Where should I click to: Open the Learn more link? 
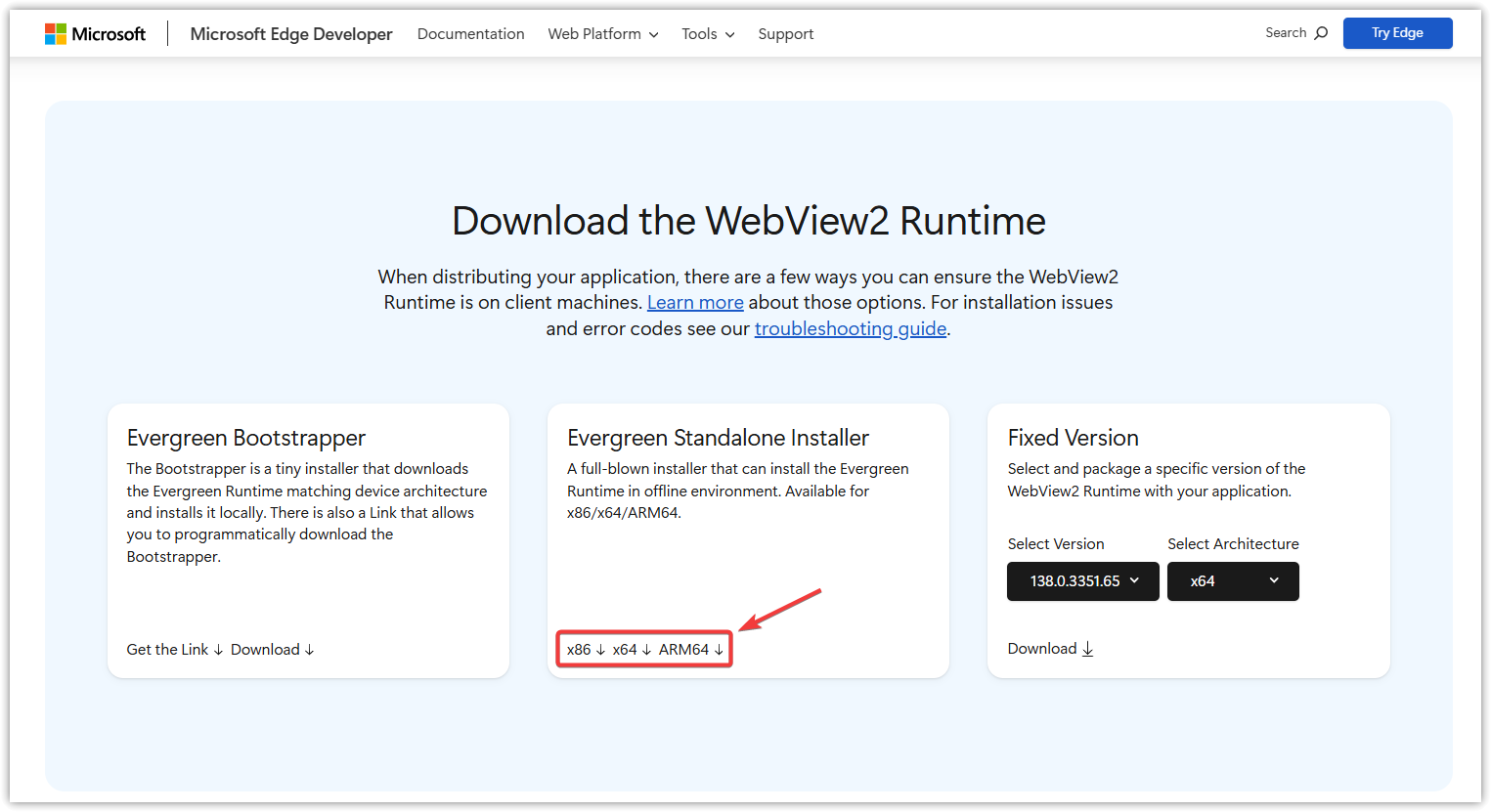click(x=695, y=302)
